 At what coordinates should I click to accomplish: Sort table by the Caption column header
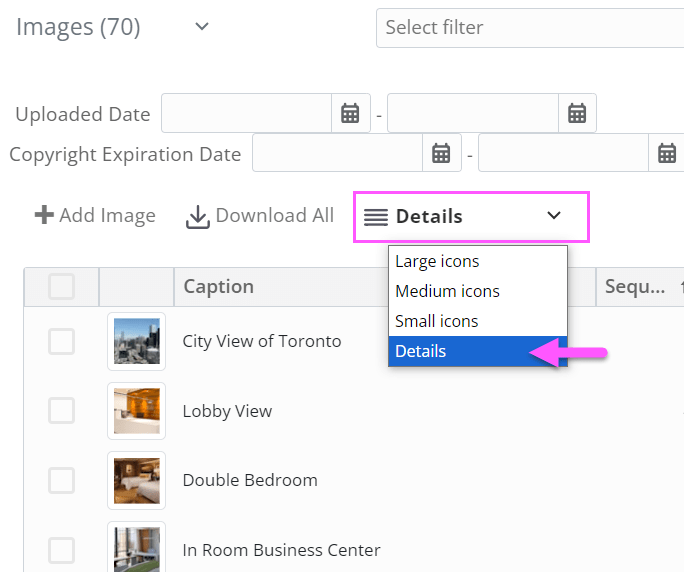coord(219,287)
